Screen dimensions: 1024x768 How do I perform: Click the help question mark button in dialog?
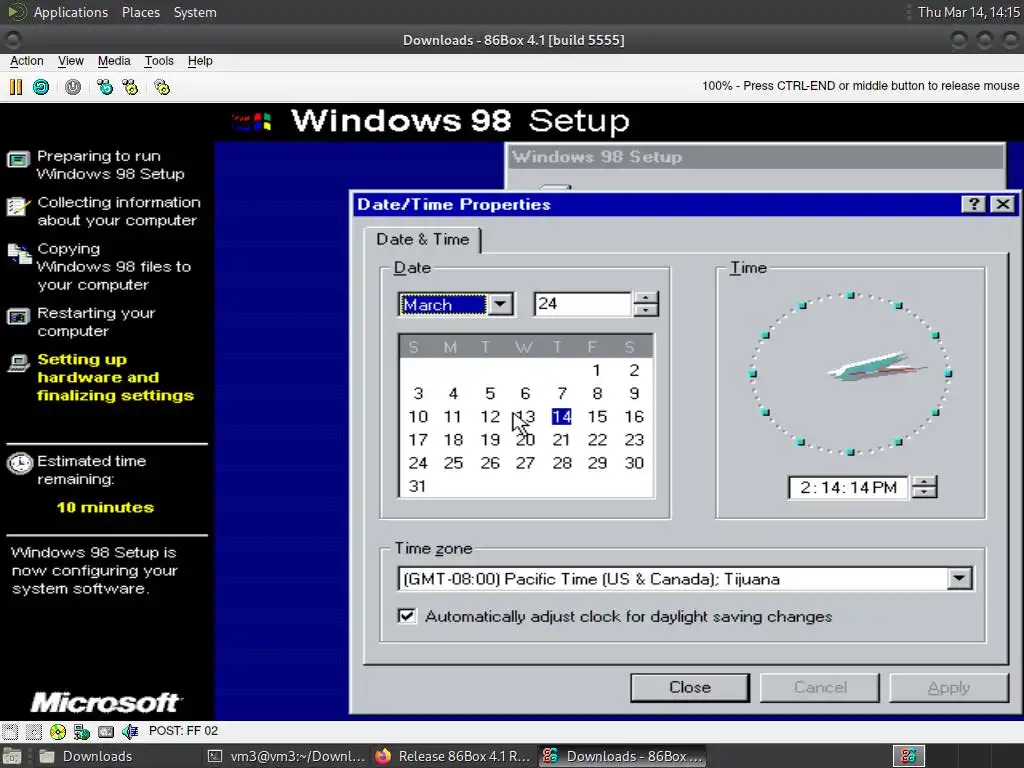[973, 204]
